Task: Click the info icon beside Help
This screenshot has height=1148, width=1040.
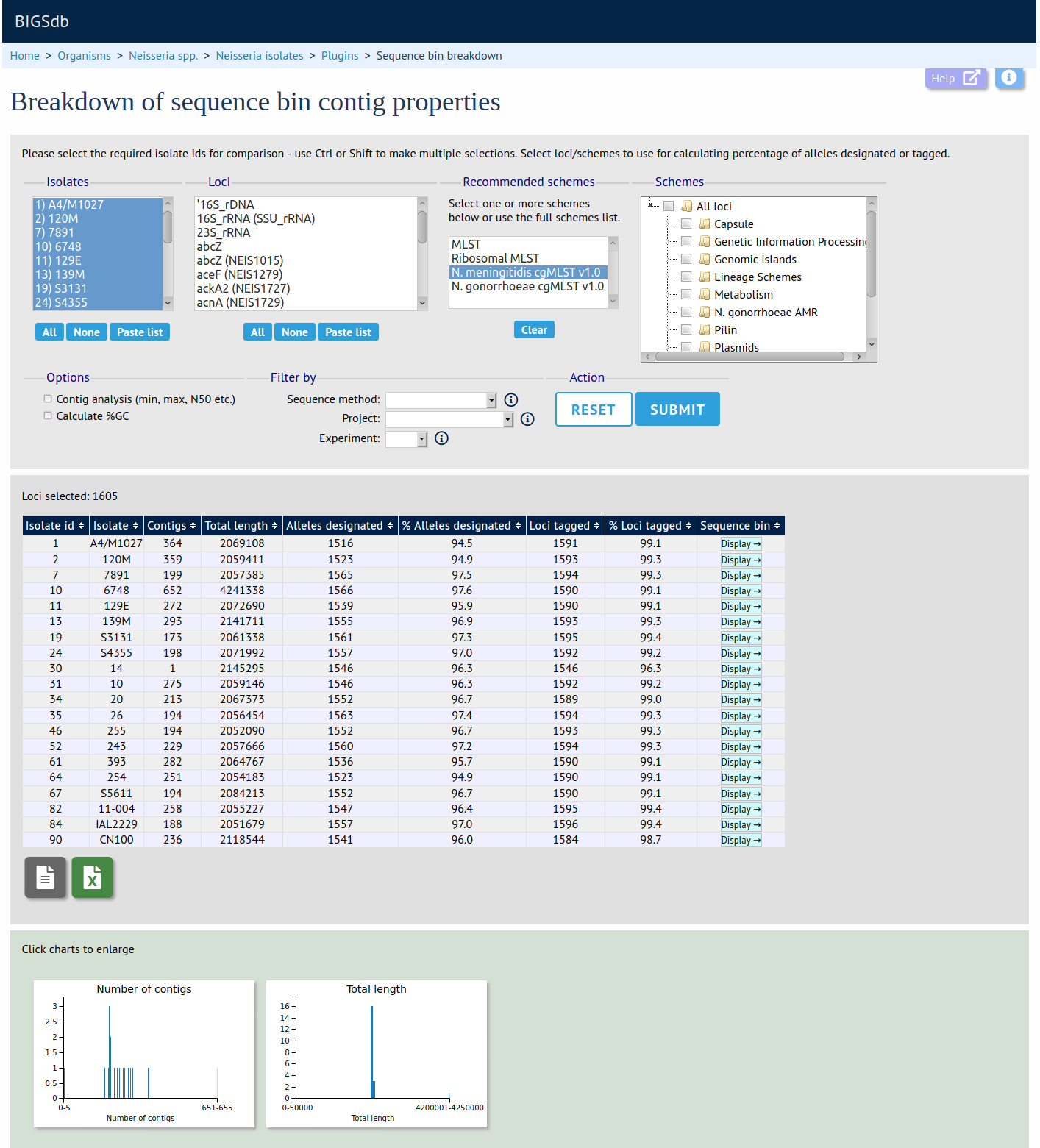Action: pos(1009,77)
